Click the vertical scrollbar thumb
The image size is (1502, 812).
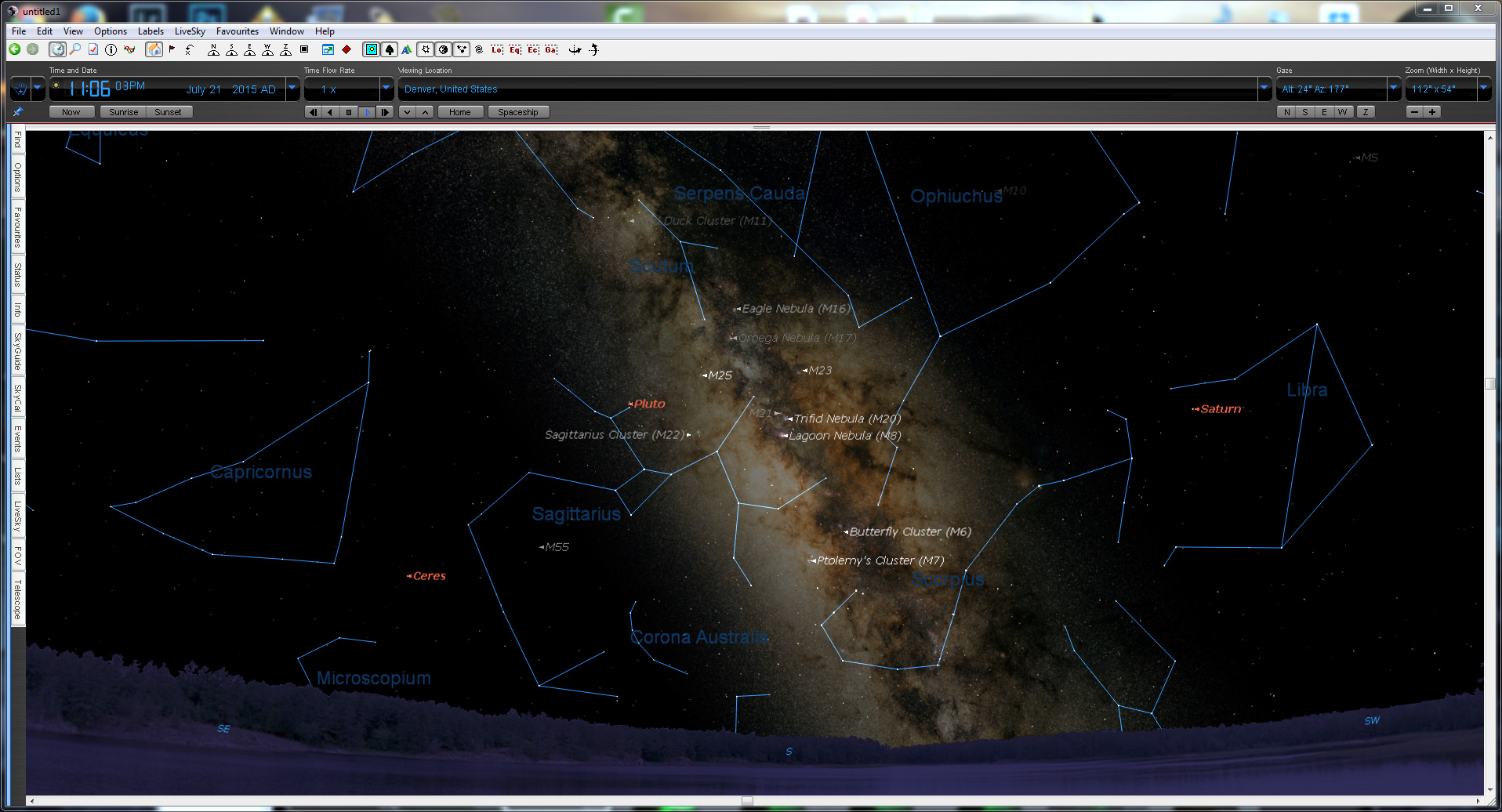tap(1489, 384)
